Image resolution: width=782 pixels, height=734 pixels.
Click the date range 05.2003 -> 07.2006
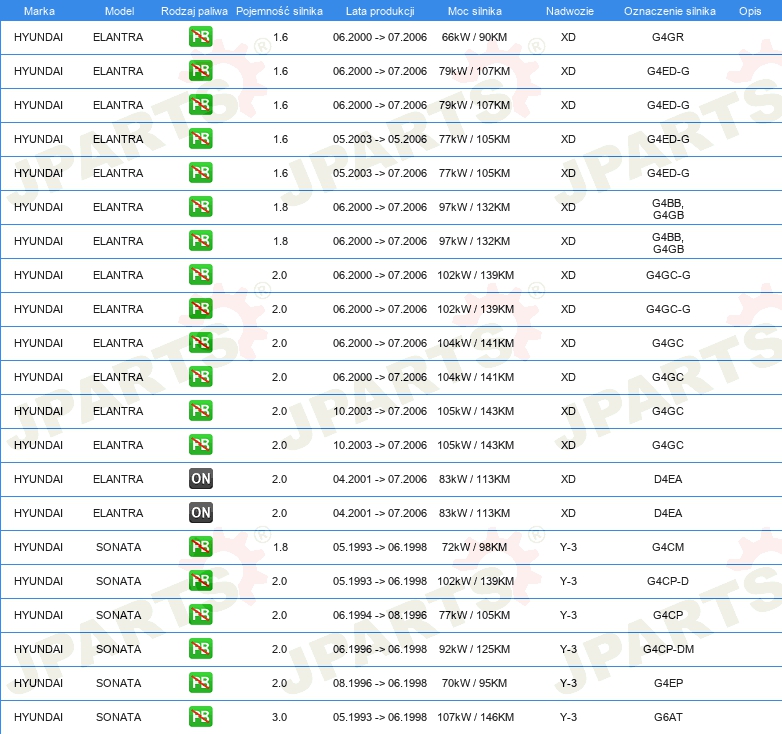tap(380, 173)
